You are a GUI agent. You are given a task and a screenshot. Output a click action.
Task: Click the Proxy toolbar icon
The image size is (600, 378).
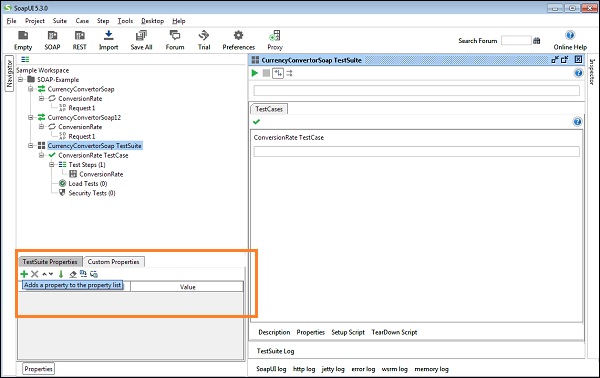(275, 40)
